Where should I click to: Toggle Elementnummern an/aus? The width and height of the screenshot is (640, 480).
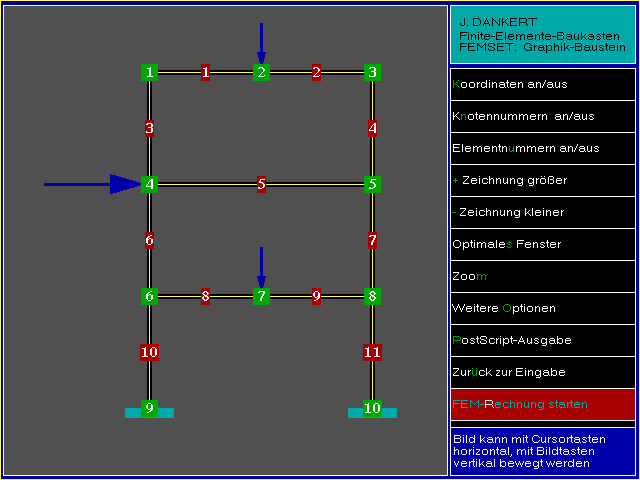pyautogui.click(x=542, y=148)
